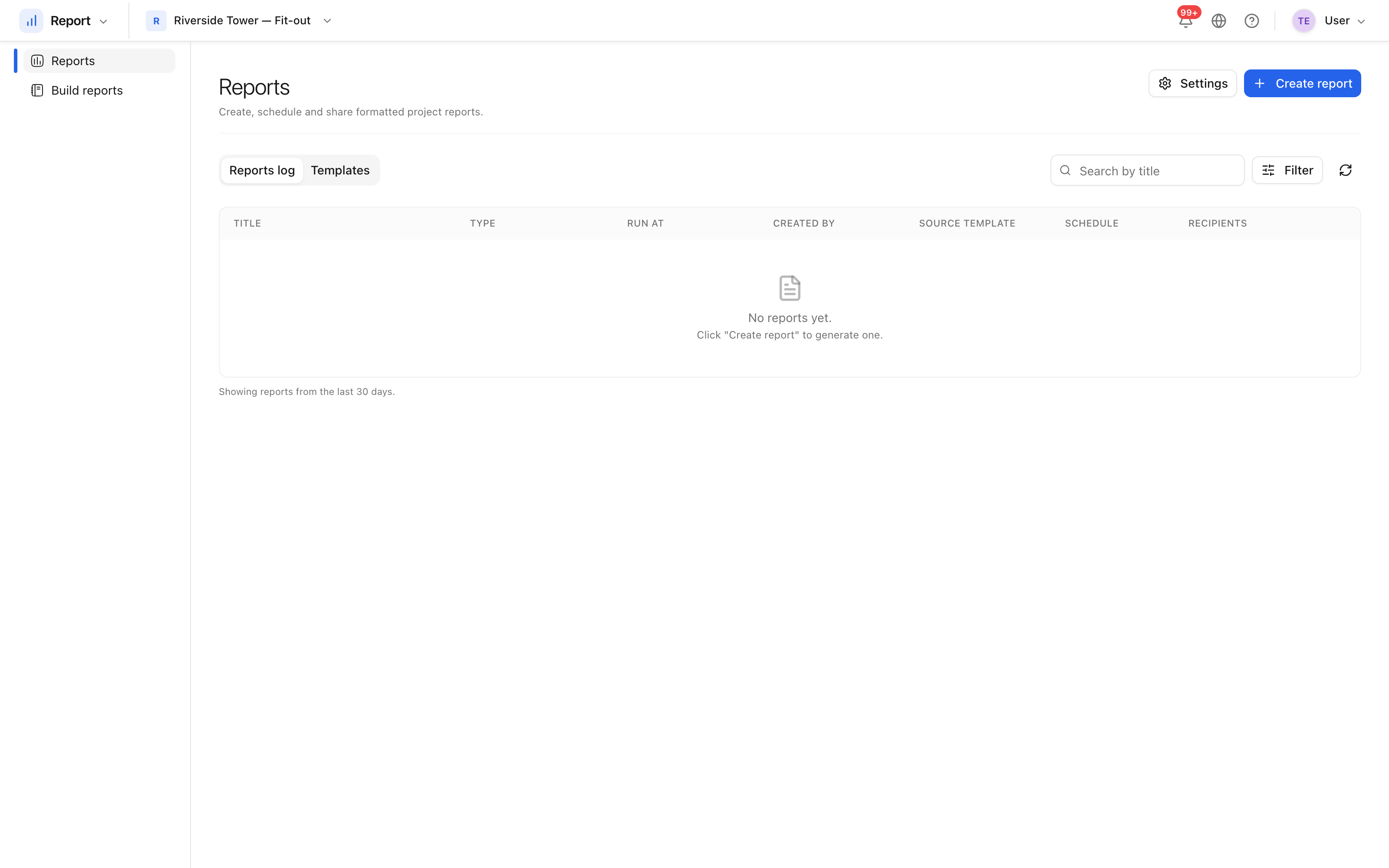This screenshot has width=1389, height=868.
Task: Click the RECIPIENTS column header
Action: point(1218,224)
